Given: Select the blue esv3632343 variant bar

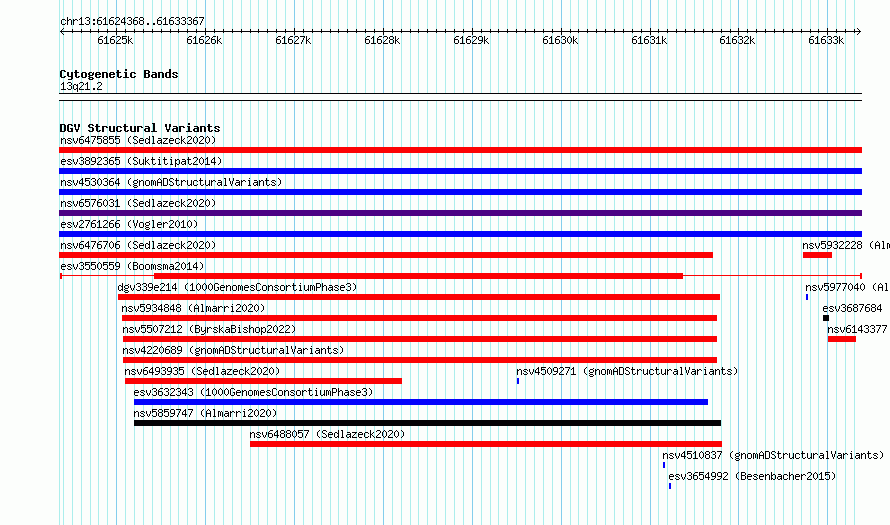Looking at the screenshot, I should pos(421,402).
